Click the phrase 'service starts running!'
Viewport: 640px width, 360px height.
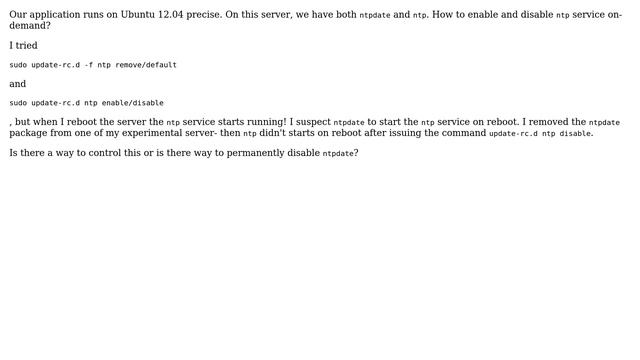pos(234,122)
